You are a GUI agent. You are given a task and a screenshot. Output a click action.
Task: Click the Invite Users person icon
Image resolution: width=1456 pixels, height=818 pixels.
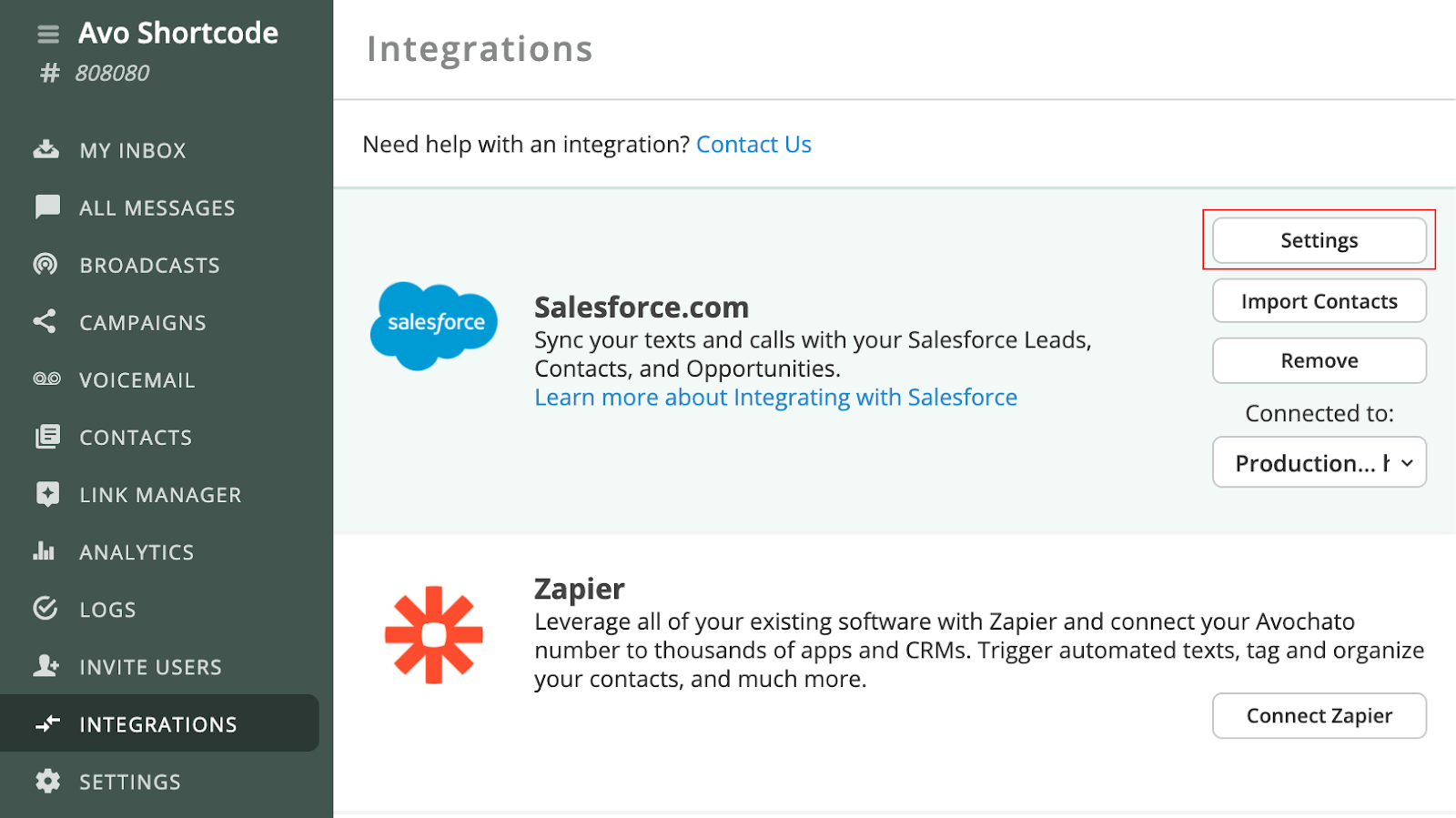46,666
